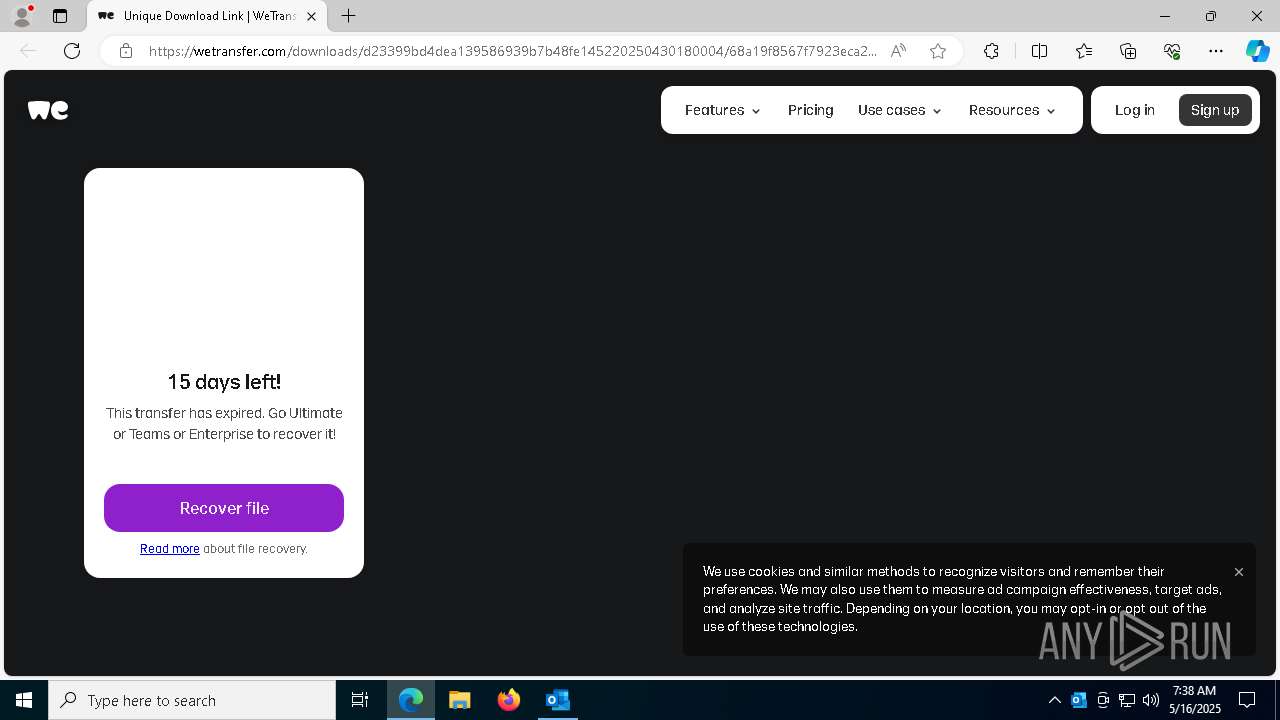Open notifications action center
This screenshot has width=1280, height=720.
(x=1247, y=700)
